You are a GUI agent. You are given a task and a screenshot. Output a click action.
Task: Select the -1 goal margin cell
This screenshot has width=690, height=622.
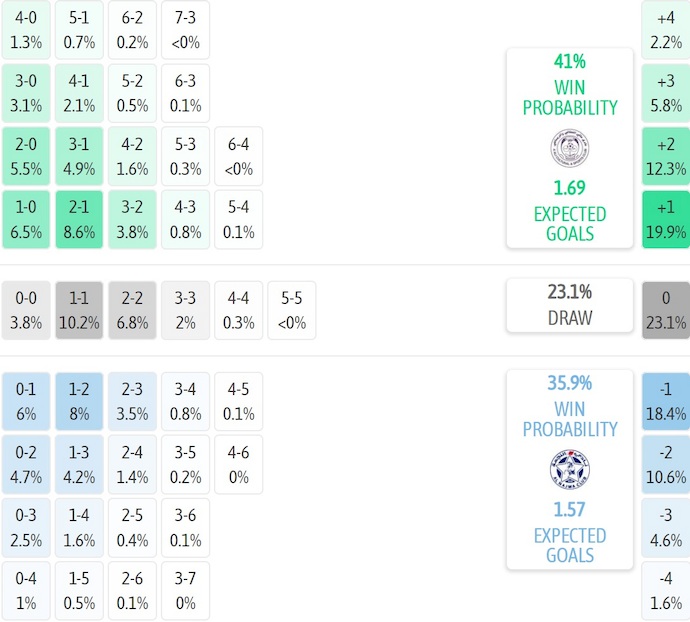[x=665, y=401]
